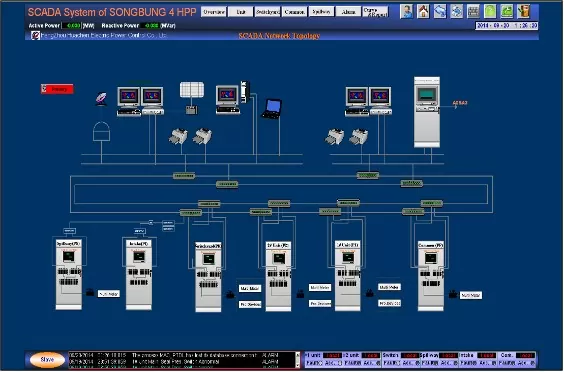Viewport: 564px width, 372px height.
Task: Select the Switchyard LCU cabinet
Action: pyautogui.click(x=208, y=277)
